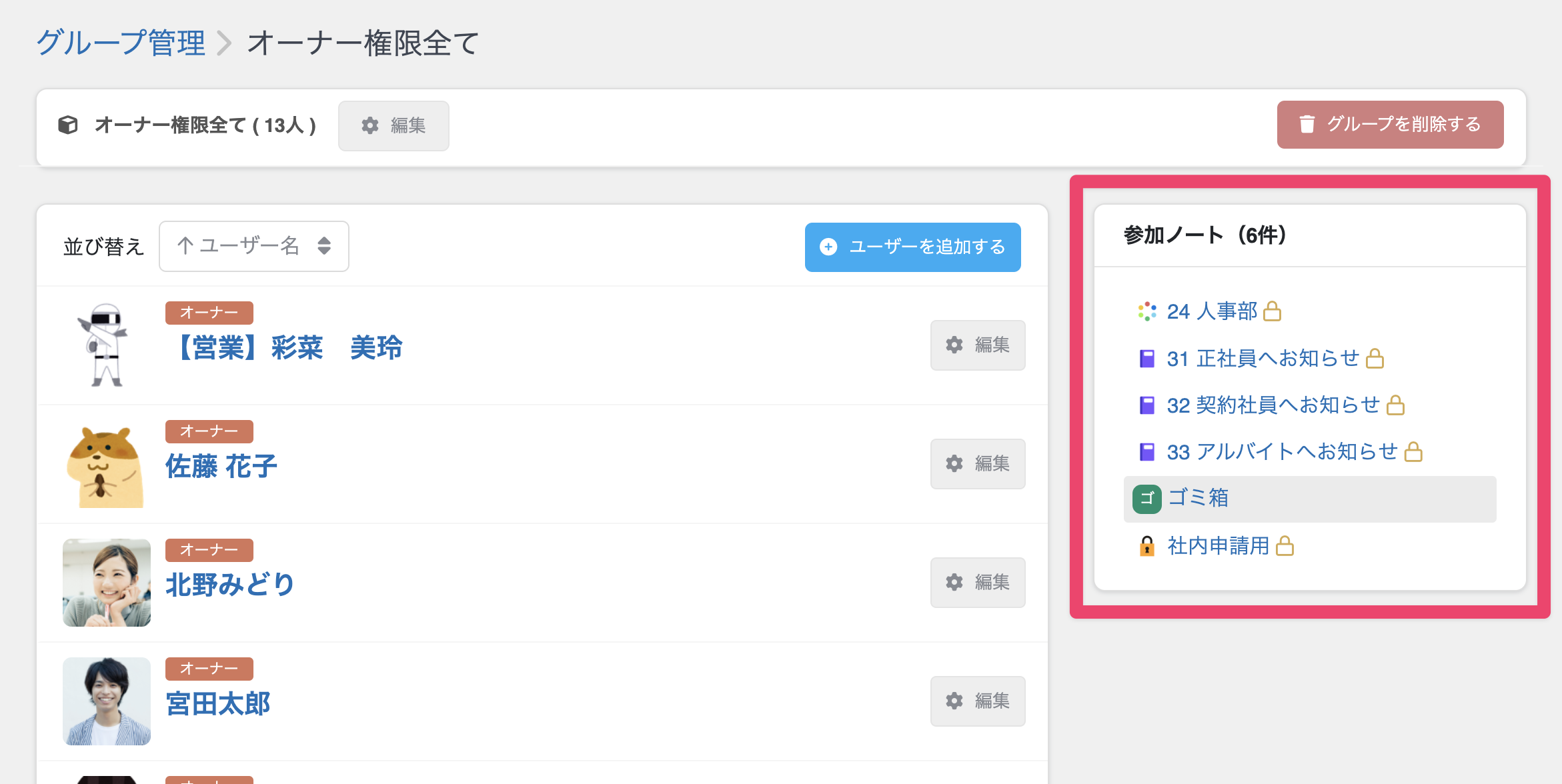
Task: Open the ユーザー名 sort dropdown
Action: coord(253,246)
